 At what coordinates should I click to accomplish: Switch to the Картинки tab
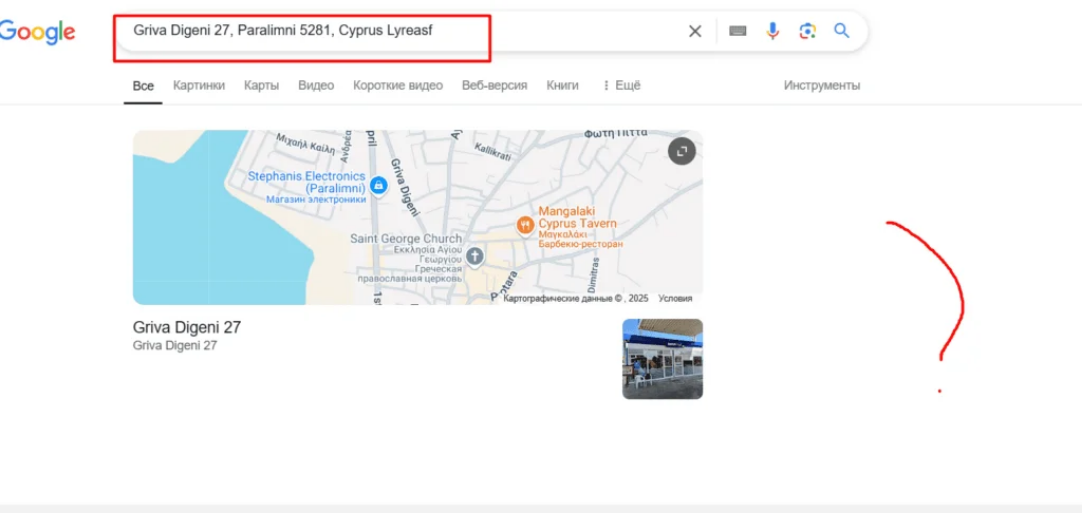click(199, 86)
